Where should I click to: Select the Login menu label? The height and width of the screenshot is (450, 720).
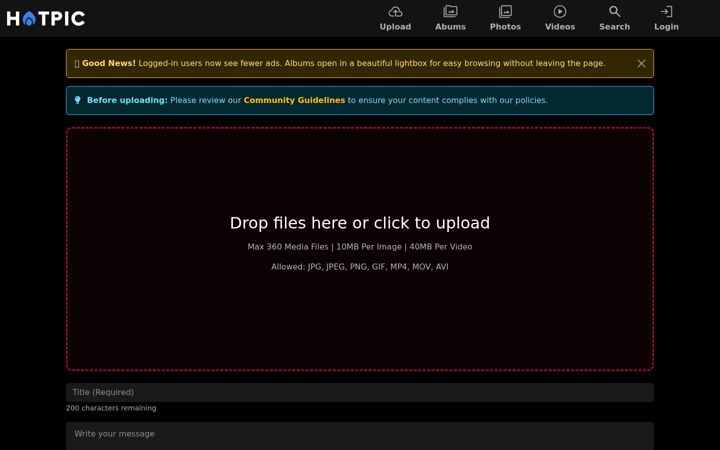point(666,27)
